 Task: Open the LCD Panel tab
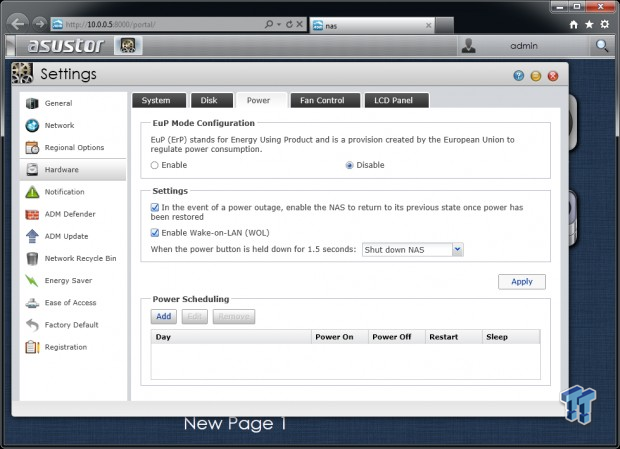tap(396, 100)
